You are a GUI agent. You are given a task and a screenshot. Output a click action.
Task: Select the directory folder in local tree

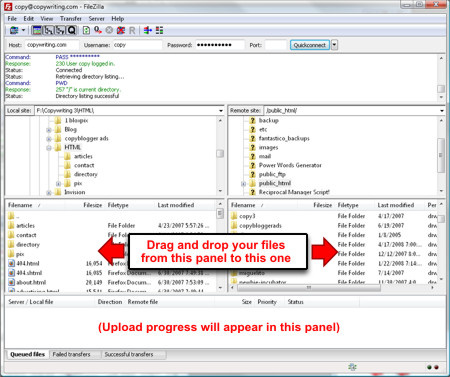pyautogui.click(x=86, y=174)
